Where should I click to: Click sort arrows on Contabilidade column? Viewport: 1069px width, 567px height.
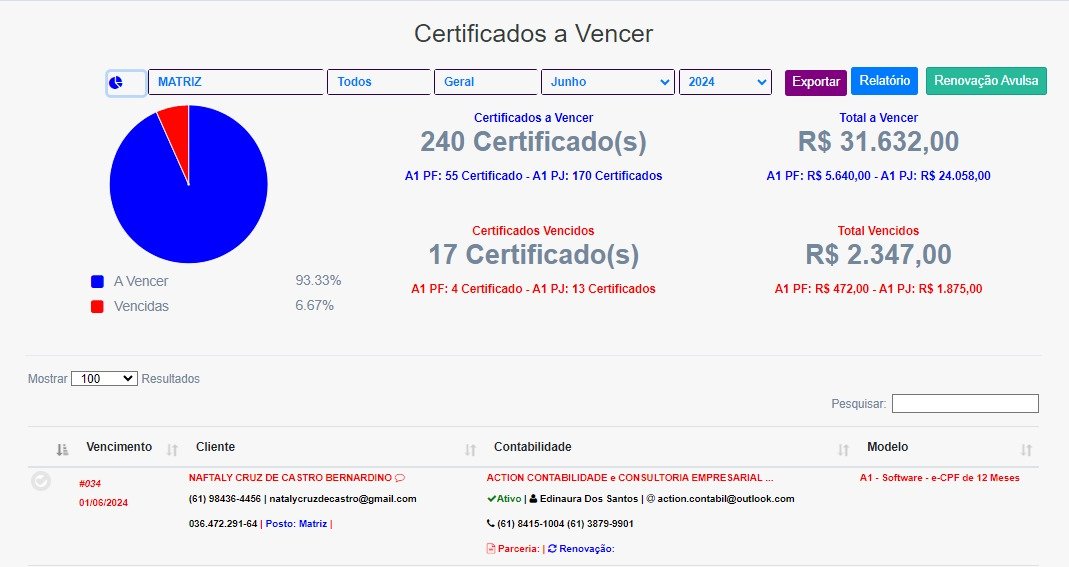coord(843,449)
